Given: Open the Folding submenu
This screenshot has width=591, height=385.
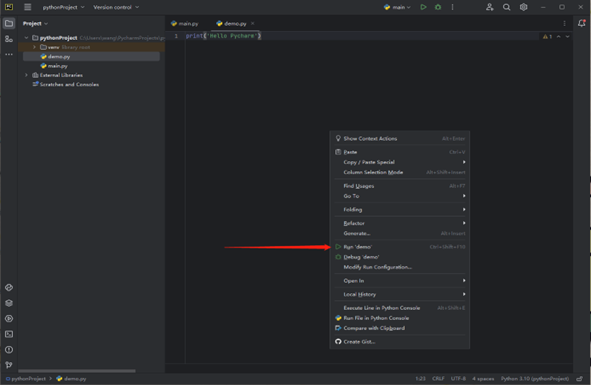Looking at the screenshot, I should [x=400, y=210].
